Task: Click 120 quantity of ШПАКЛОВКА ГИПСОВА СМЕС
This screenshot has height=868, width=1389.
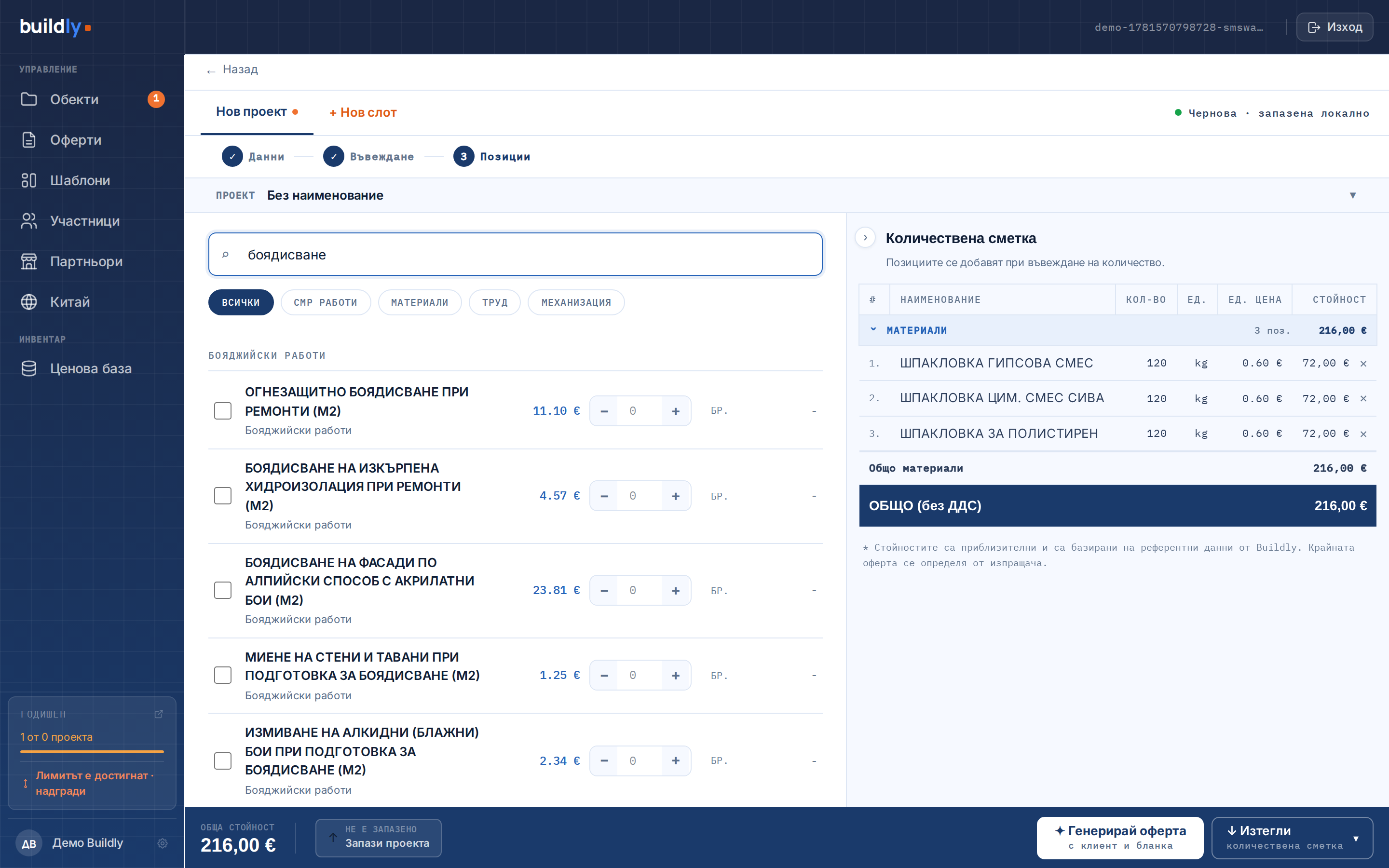Action: point(1157,364)
